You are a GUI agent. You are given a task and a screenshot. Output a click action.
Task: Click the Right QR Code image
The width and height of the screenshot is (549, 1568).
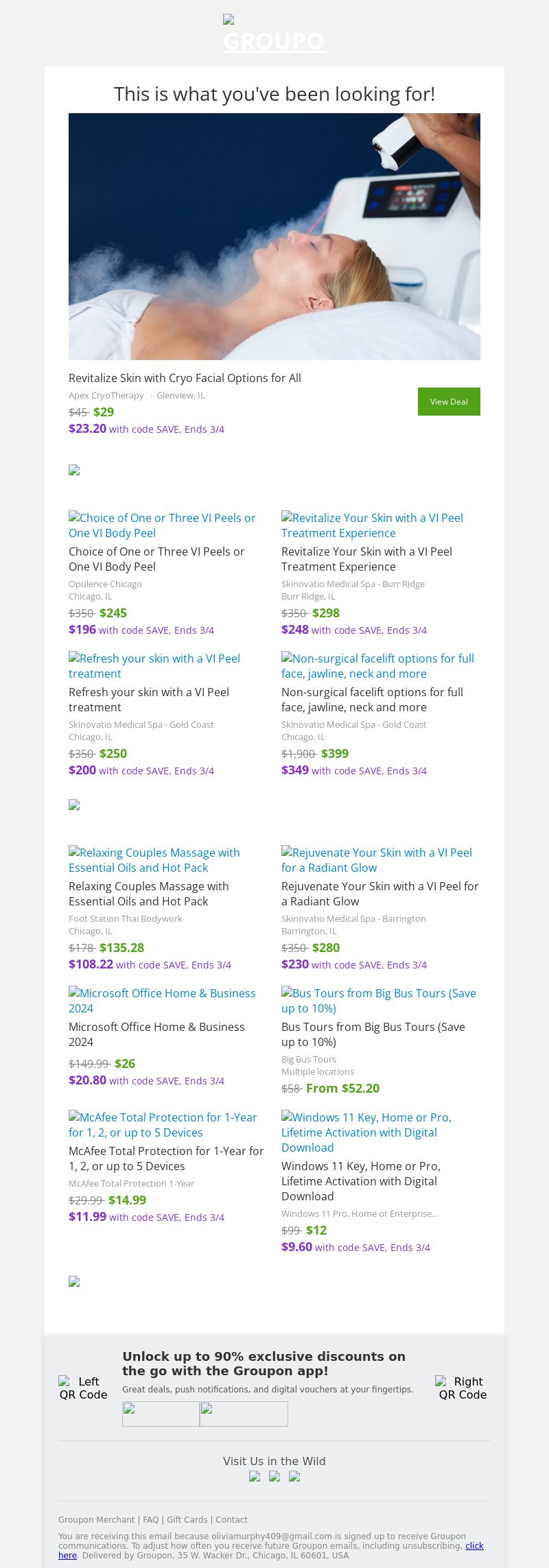(x=463, y=1388)
